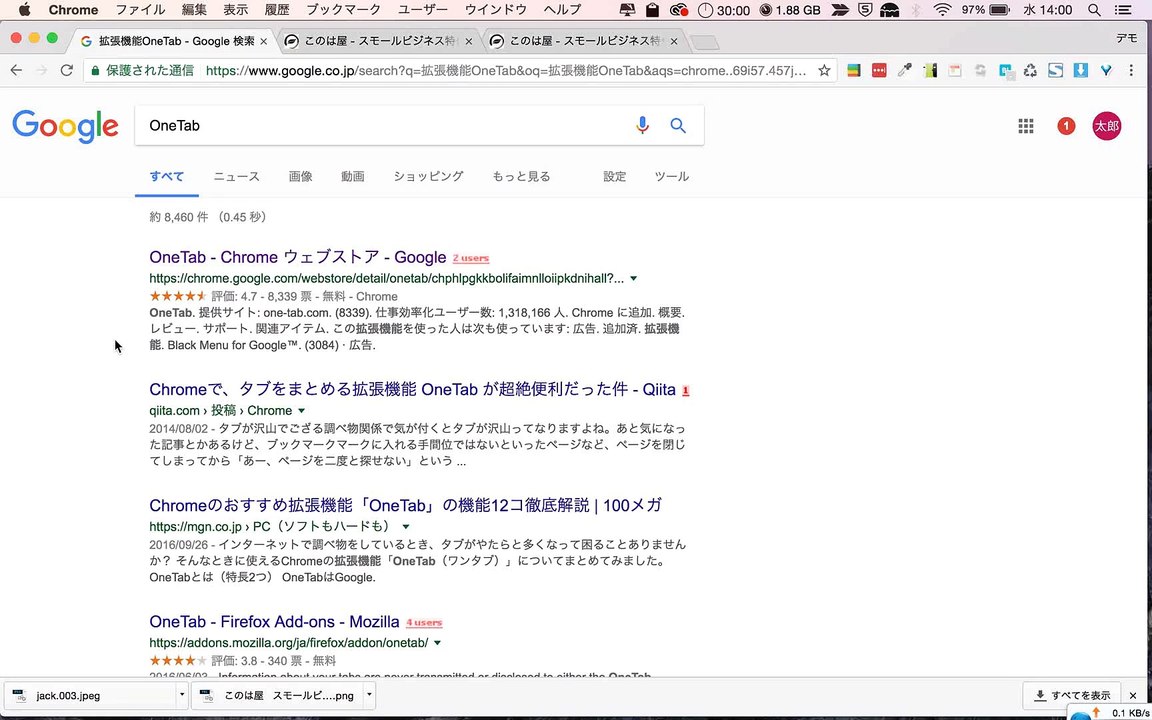Open the red LastPass extension icon
Image resolution: width=1152 pixels, height=720 pixels.
[x=879, y=71]
